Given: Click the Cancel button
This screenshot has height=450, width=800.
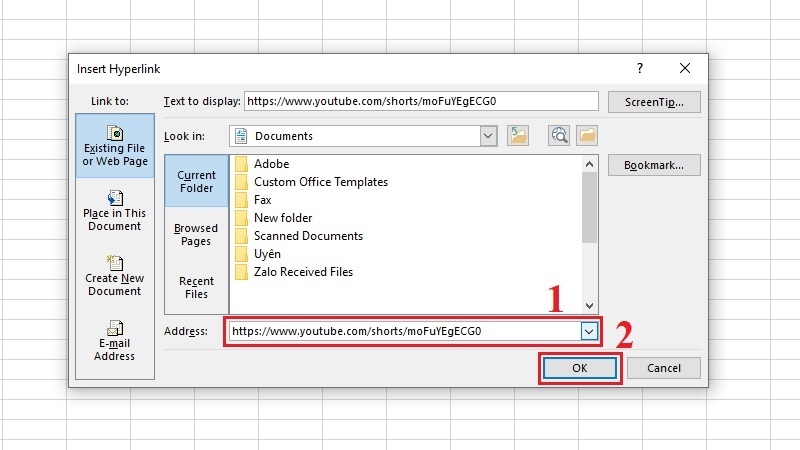Looking at the screenshot, I should point(663,368).
